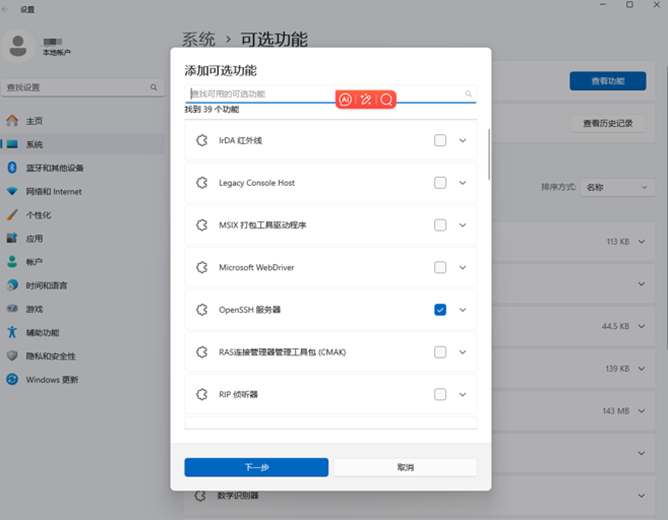Expand RAS连接管理器 (CMAK) details chevron
This screenshot has width=668, height=520.
click(x=463, y=352)
